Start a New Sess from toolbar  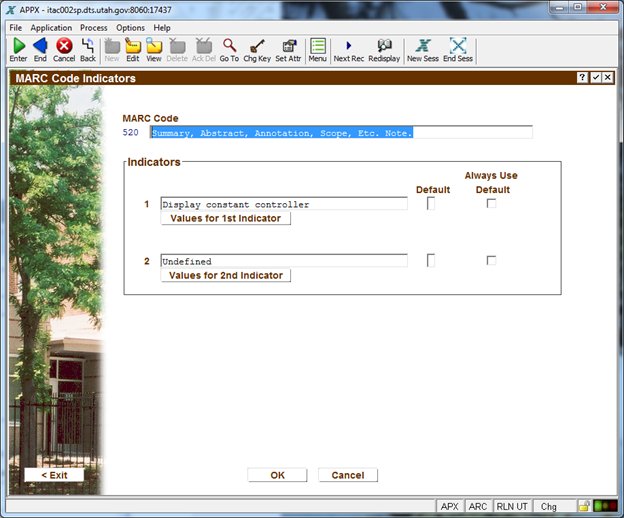pos(422,46)
